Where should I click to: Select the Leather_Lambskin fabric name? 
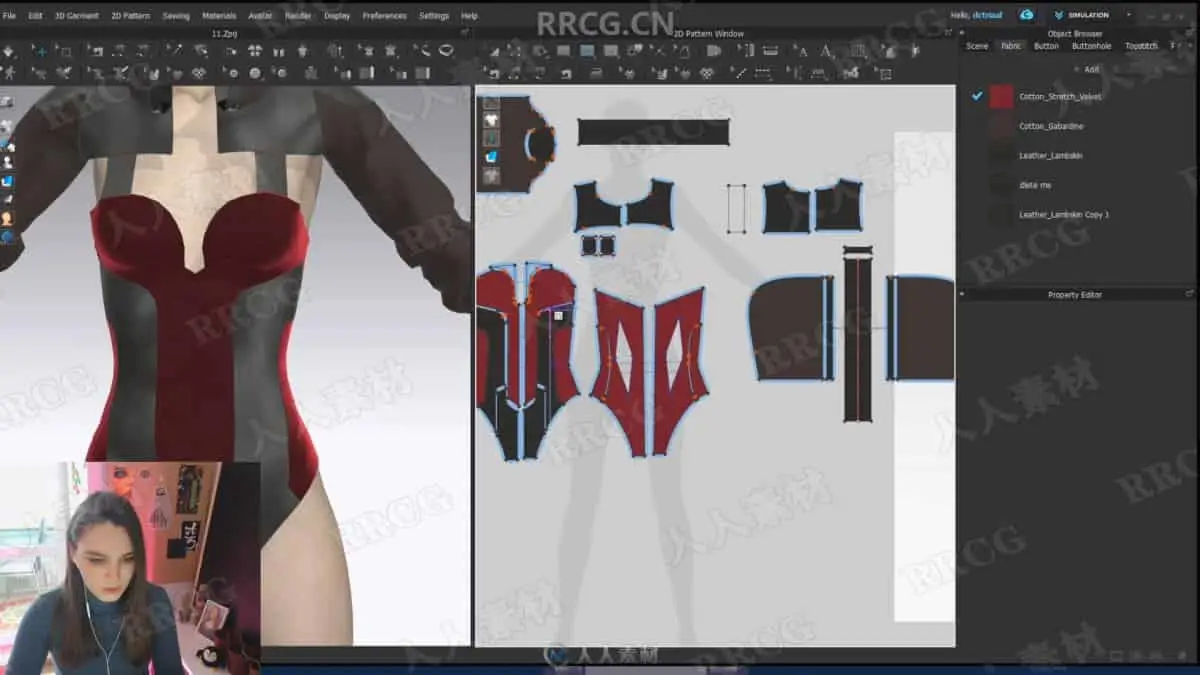pyautogui.click(x=1050, y=155)
